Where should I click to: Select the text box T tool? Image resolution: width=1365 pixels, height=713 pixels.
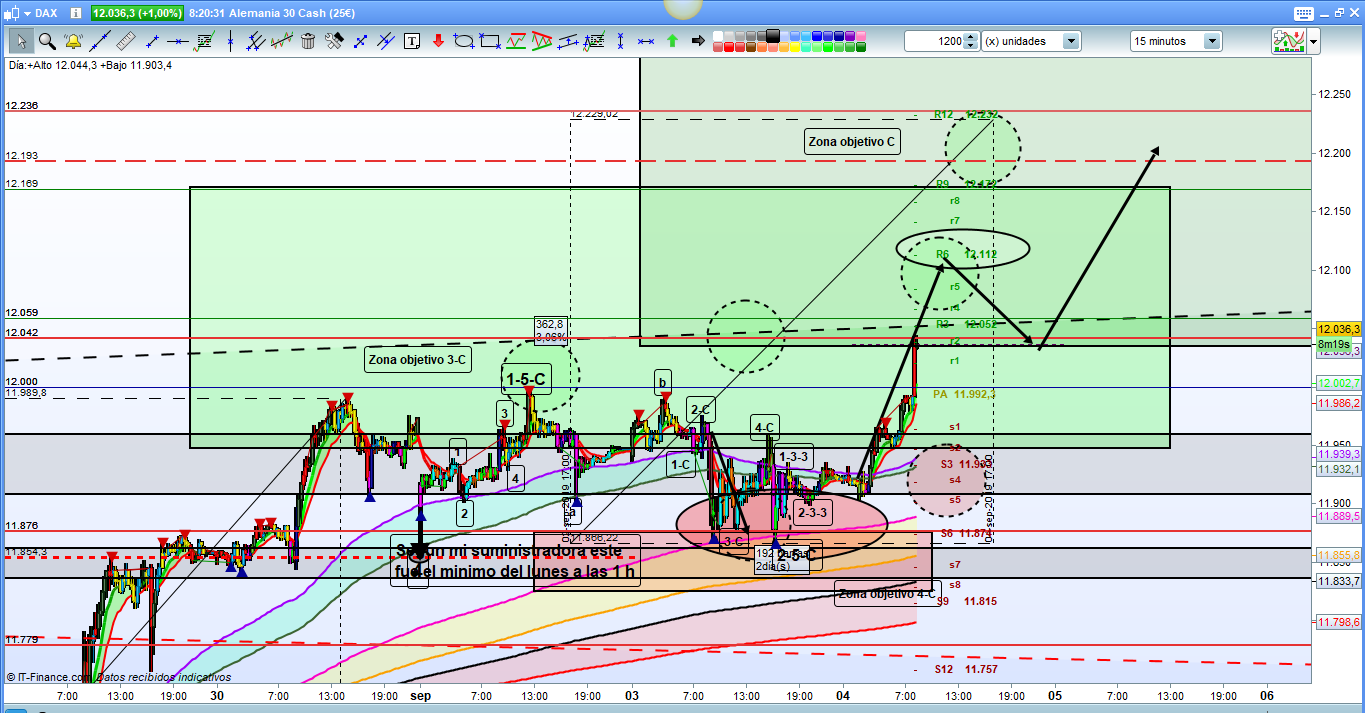pyautogui.click(x=412, y=41)
